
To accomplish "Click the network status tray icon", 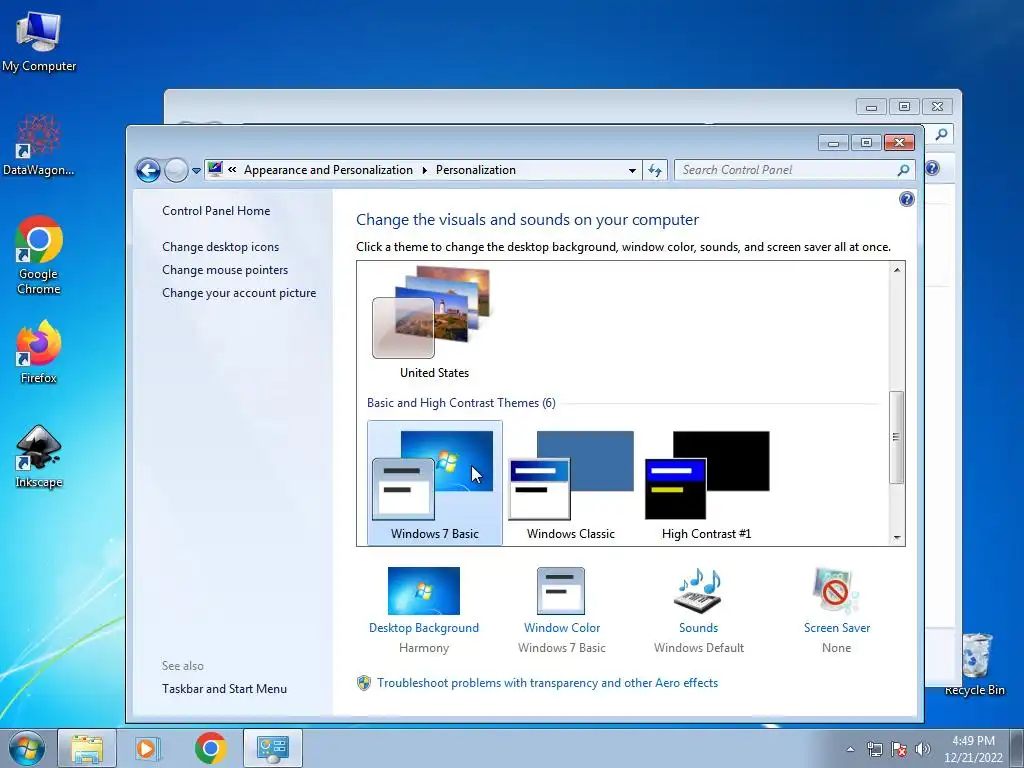I will [x=874, y=749].
